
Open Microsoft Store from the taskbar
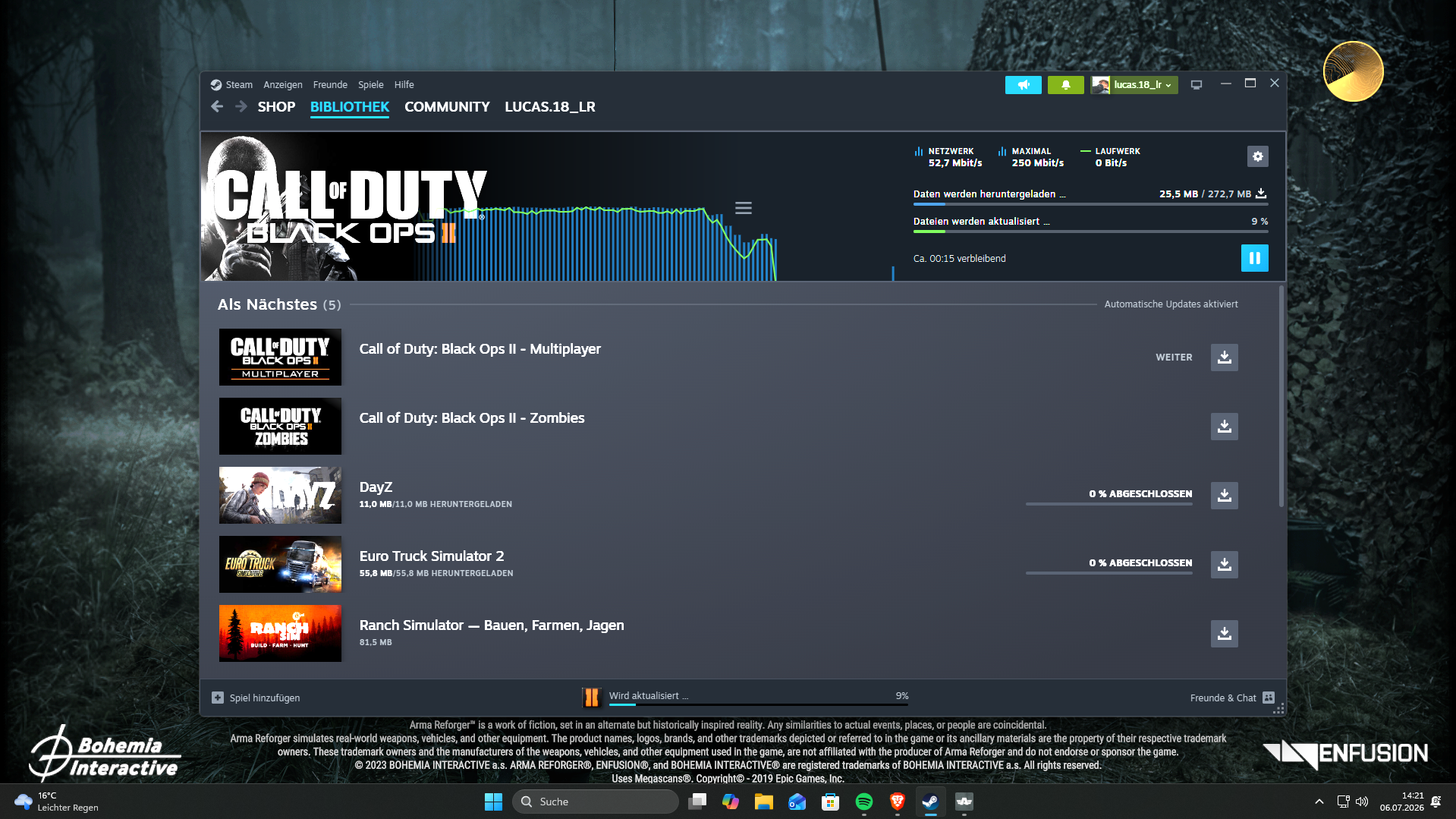click(830, 802)
